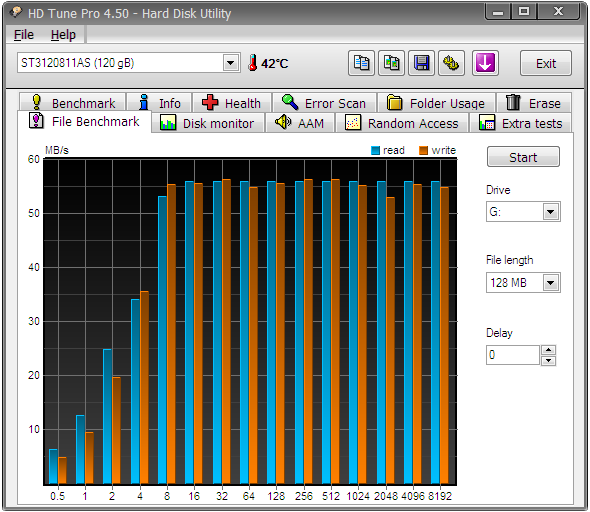Go to the AAM speaker tab
The width and height of the screenshot is (590, 512).
pos(300,123)
